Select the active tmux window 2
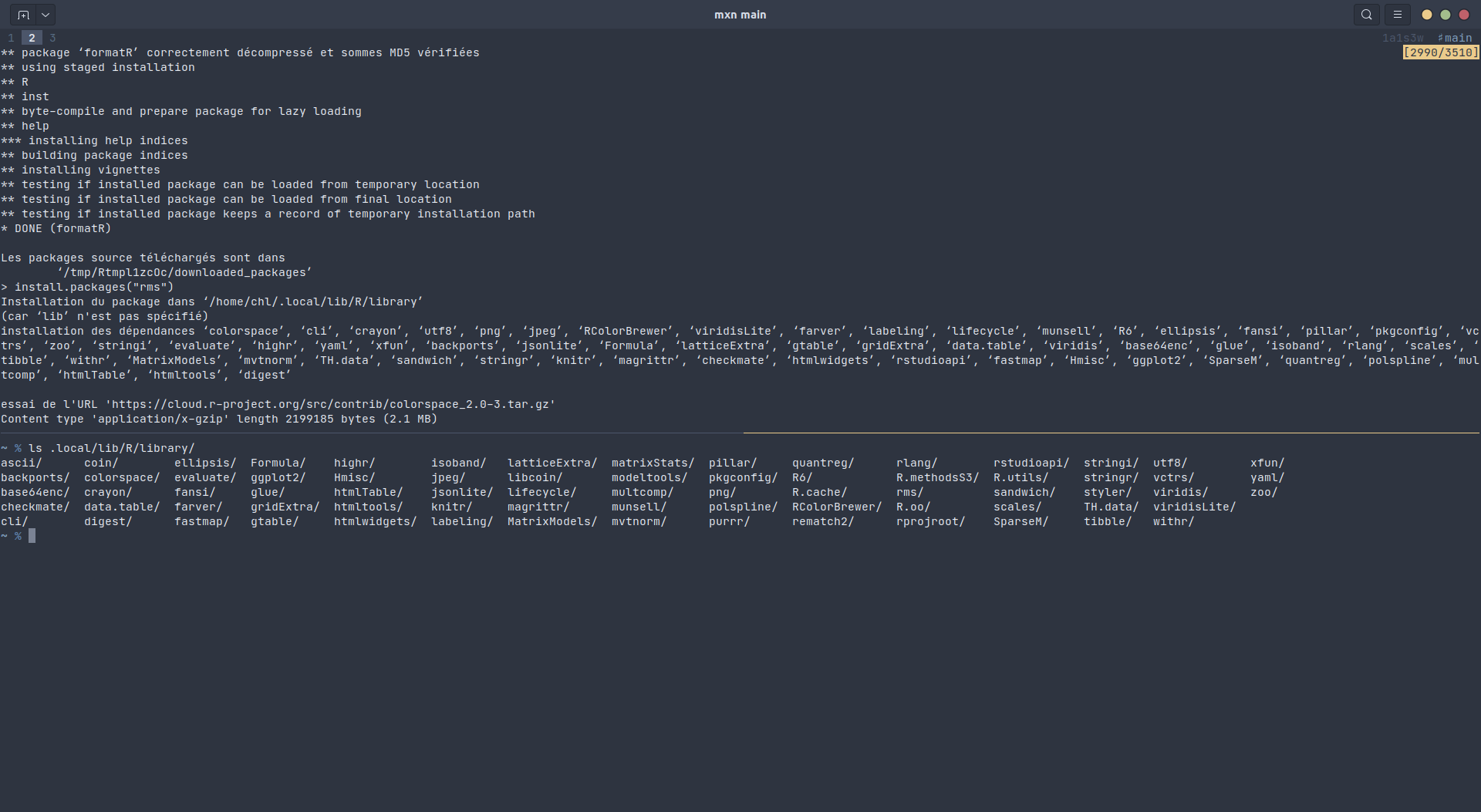The height and width of the screenshot is (812, 1481). 32,38
